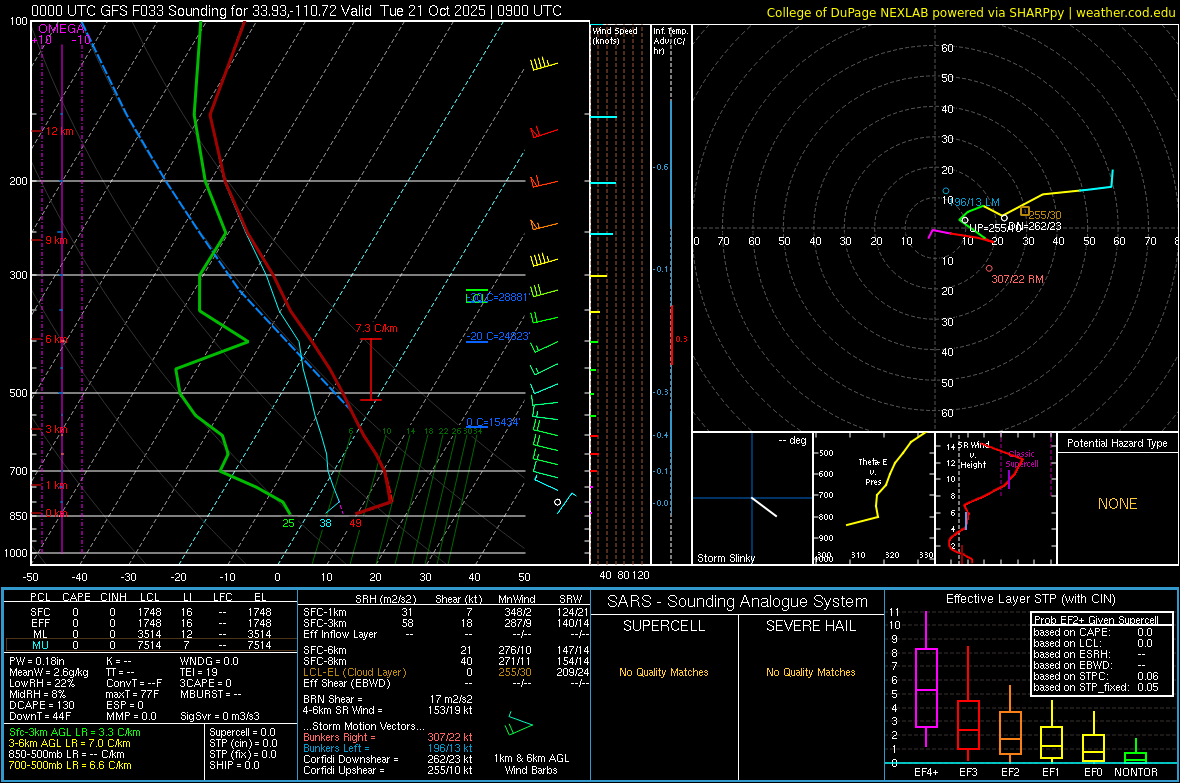
Task: Click the CINH column header
Action: point(113,597)
